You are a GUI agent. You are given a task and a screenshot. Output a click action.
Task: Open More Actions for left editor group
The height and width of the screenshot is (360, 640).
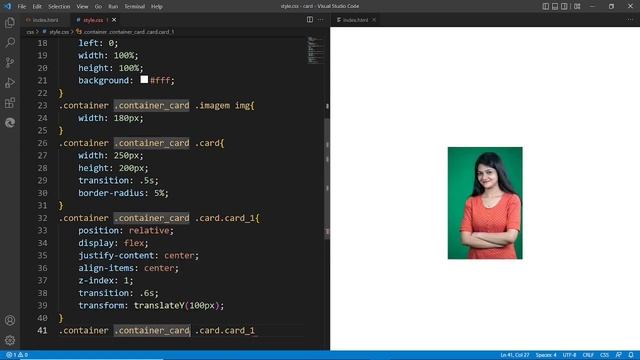321,20
